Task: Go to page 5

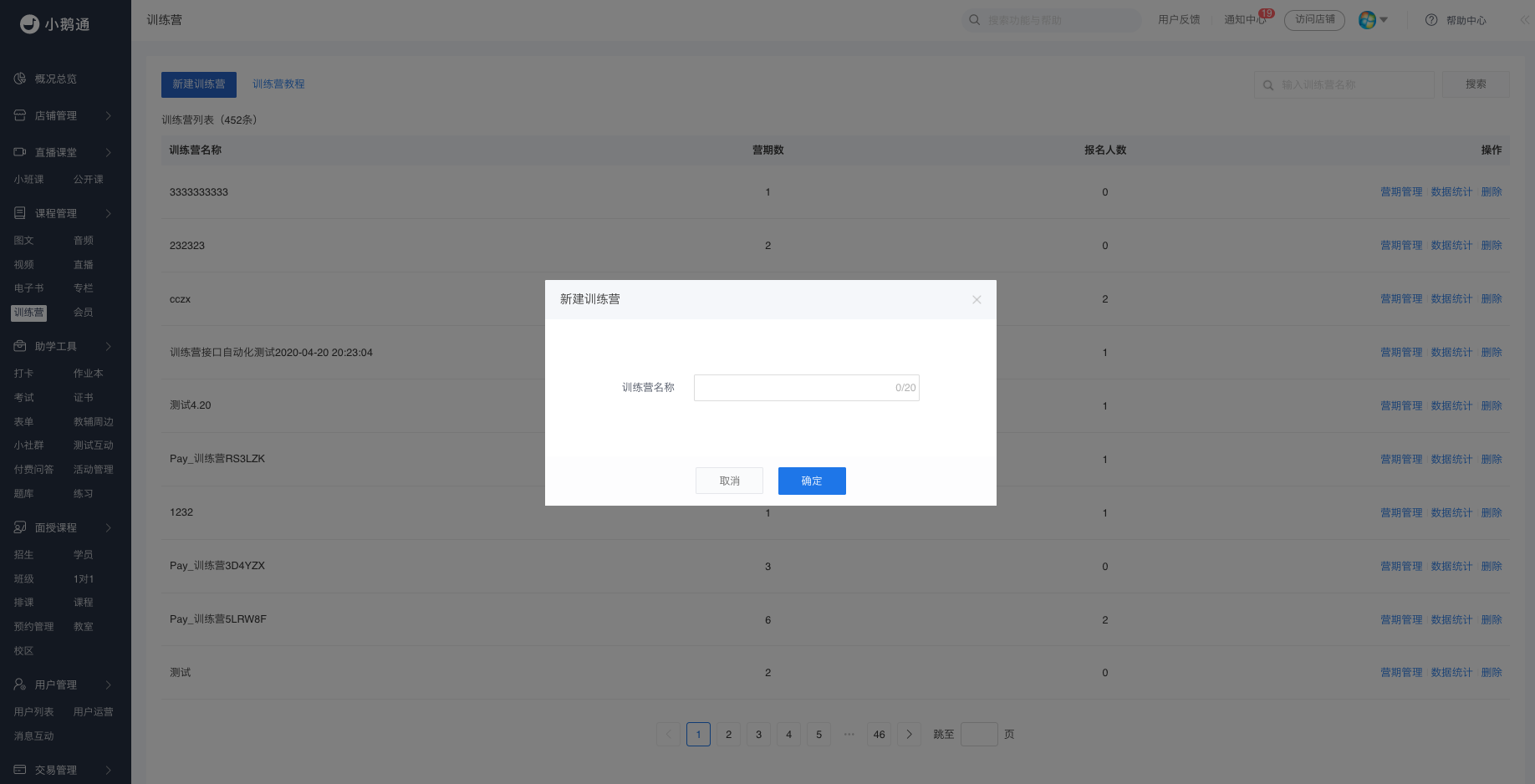Action: click(819, 734)
